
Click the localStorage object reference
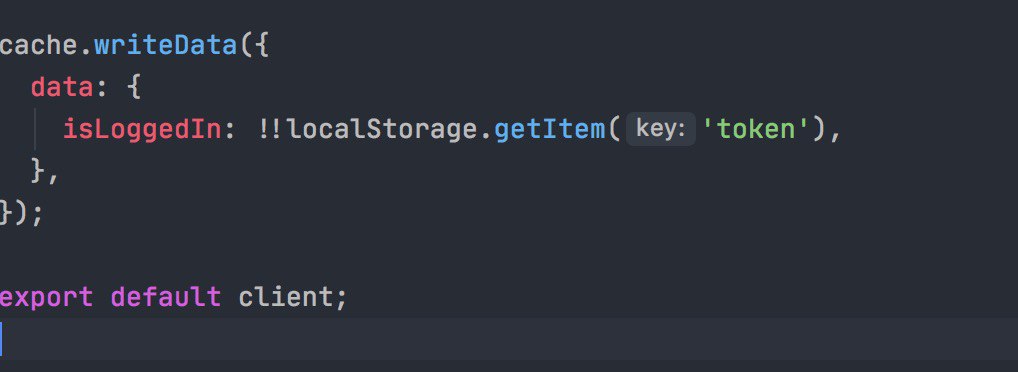pyautogui.click(x=382, y=130)
